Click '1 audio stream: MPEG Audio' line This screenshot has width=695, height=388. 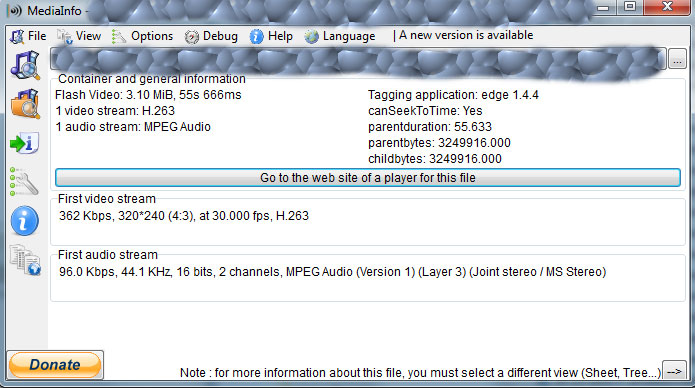click(133, 127)
